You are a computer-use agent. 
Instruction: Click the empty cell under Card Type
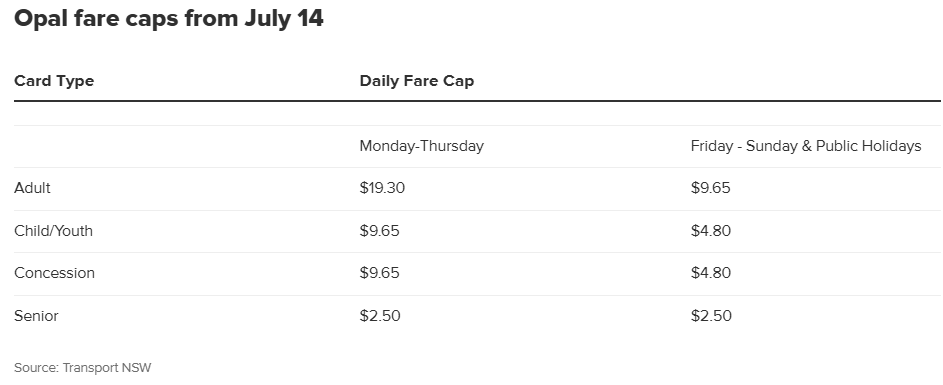[x=186, y=146]
